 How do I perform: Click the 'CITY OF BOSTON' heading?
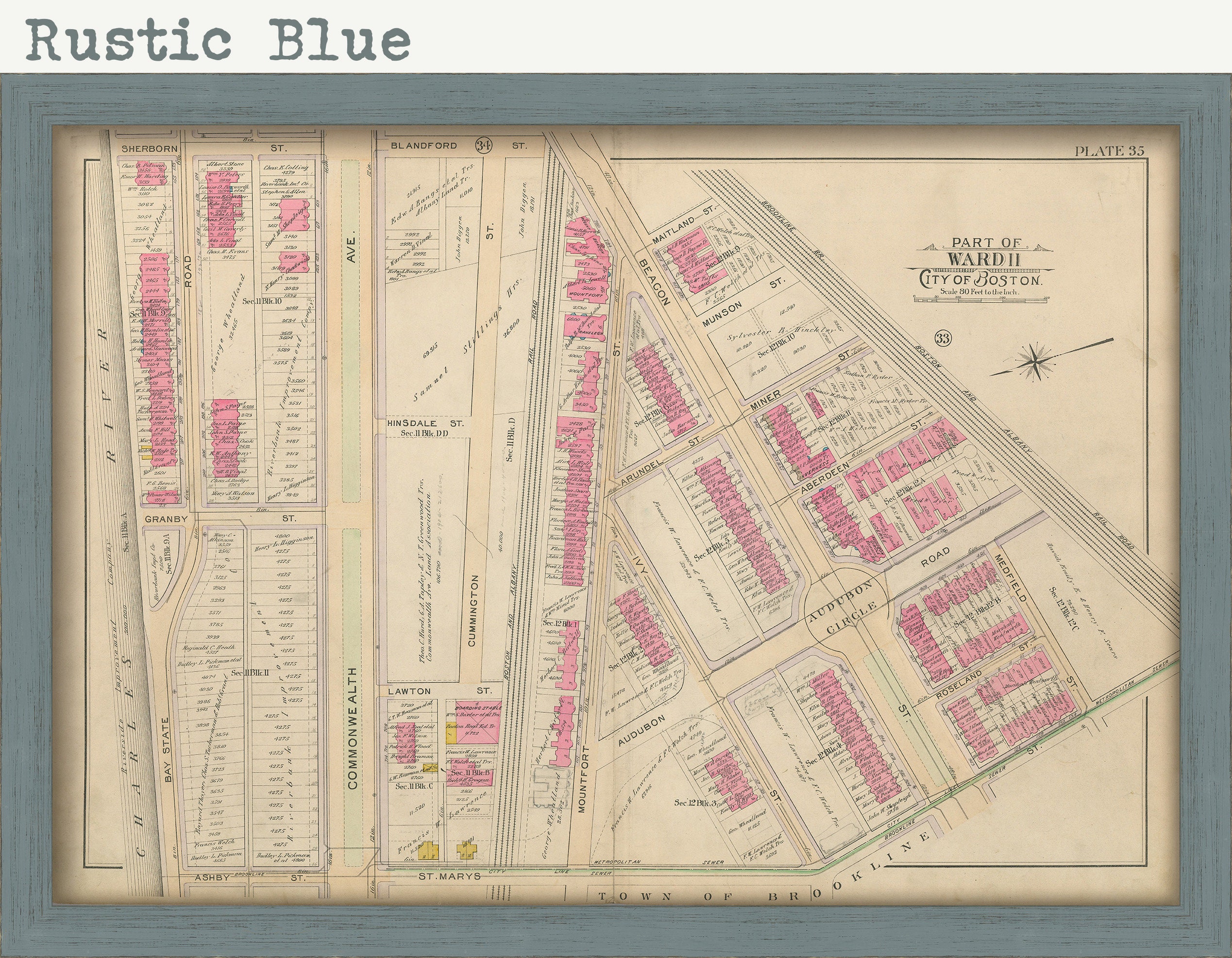pos(980,278)
